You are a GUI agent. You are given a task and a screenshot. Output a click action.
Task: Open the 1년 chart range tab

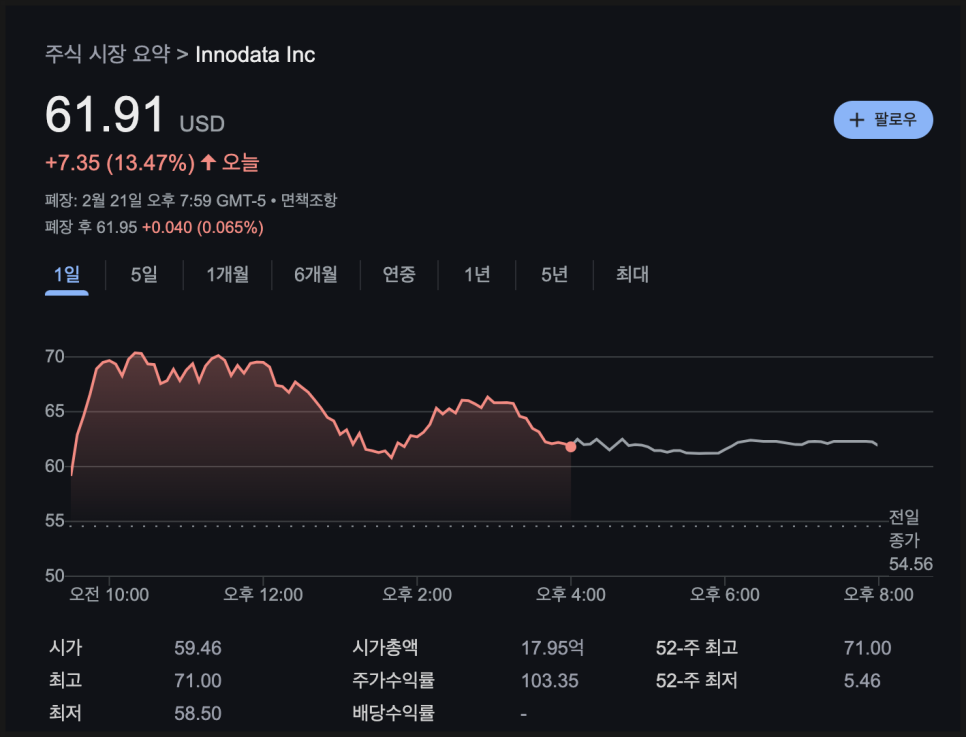point(477,274)
